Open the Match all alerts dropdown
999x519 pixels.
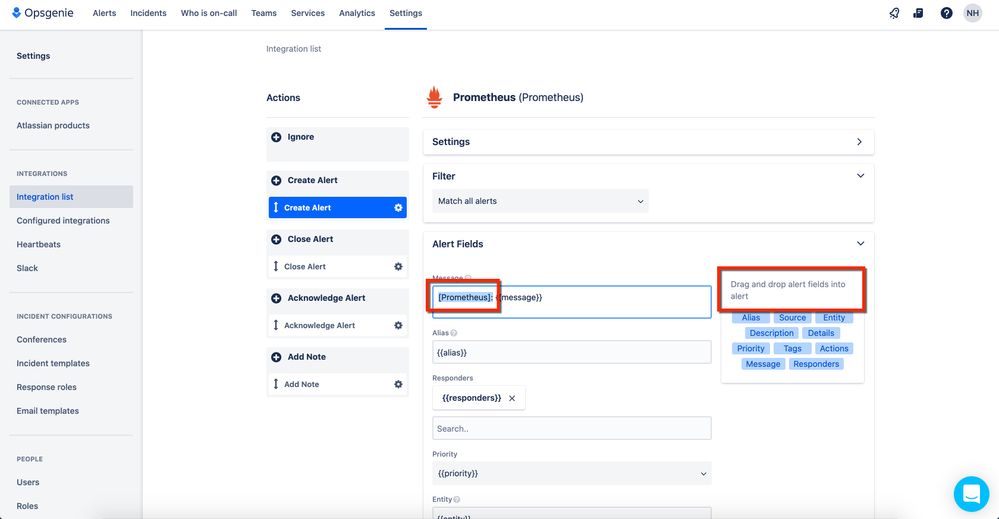pos(540,201)
